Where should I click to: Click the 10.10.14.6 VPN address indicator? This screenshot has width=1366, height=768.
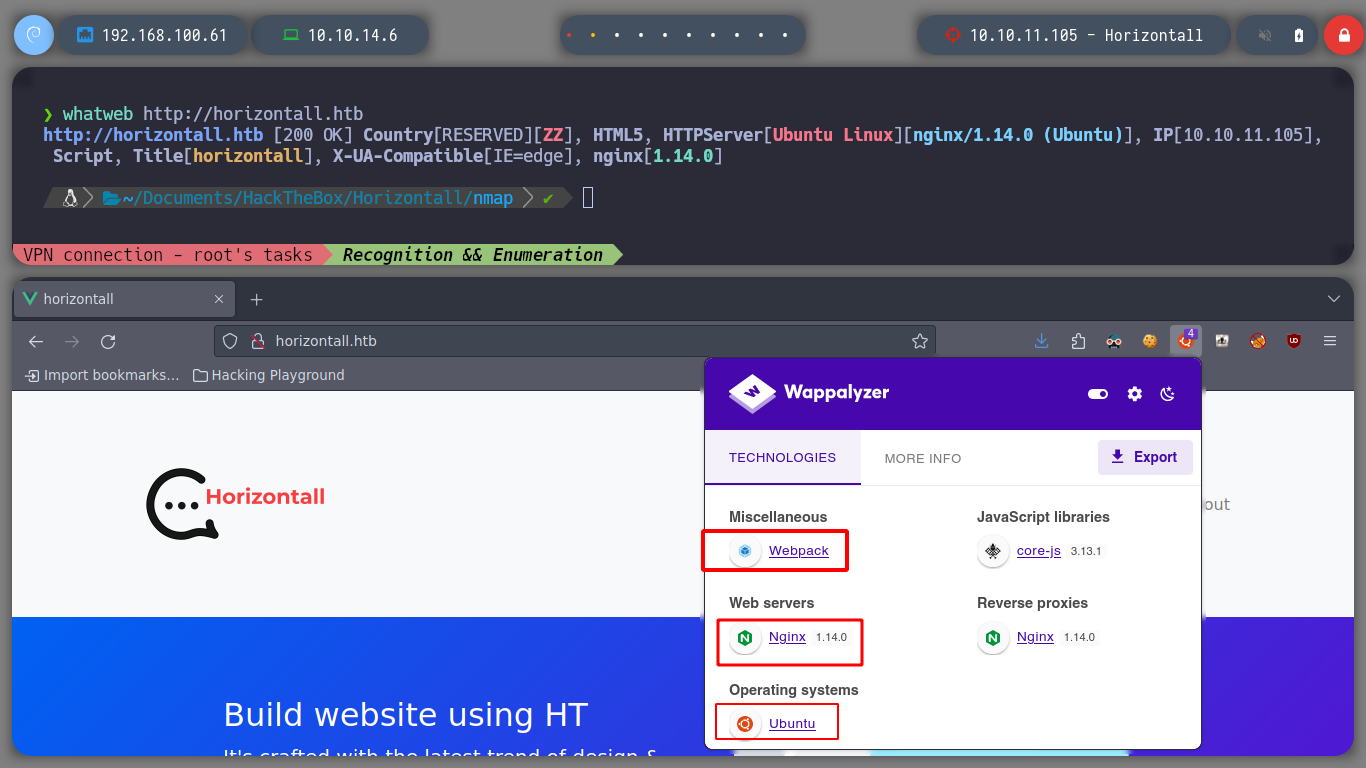tap(340, 35)
